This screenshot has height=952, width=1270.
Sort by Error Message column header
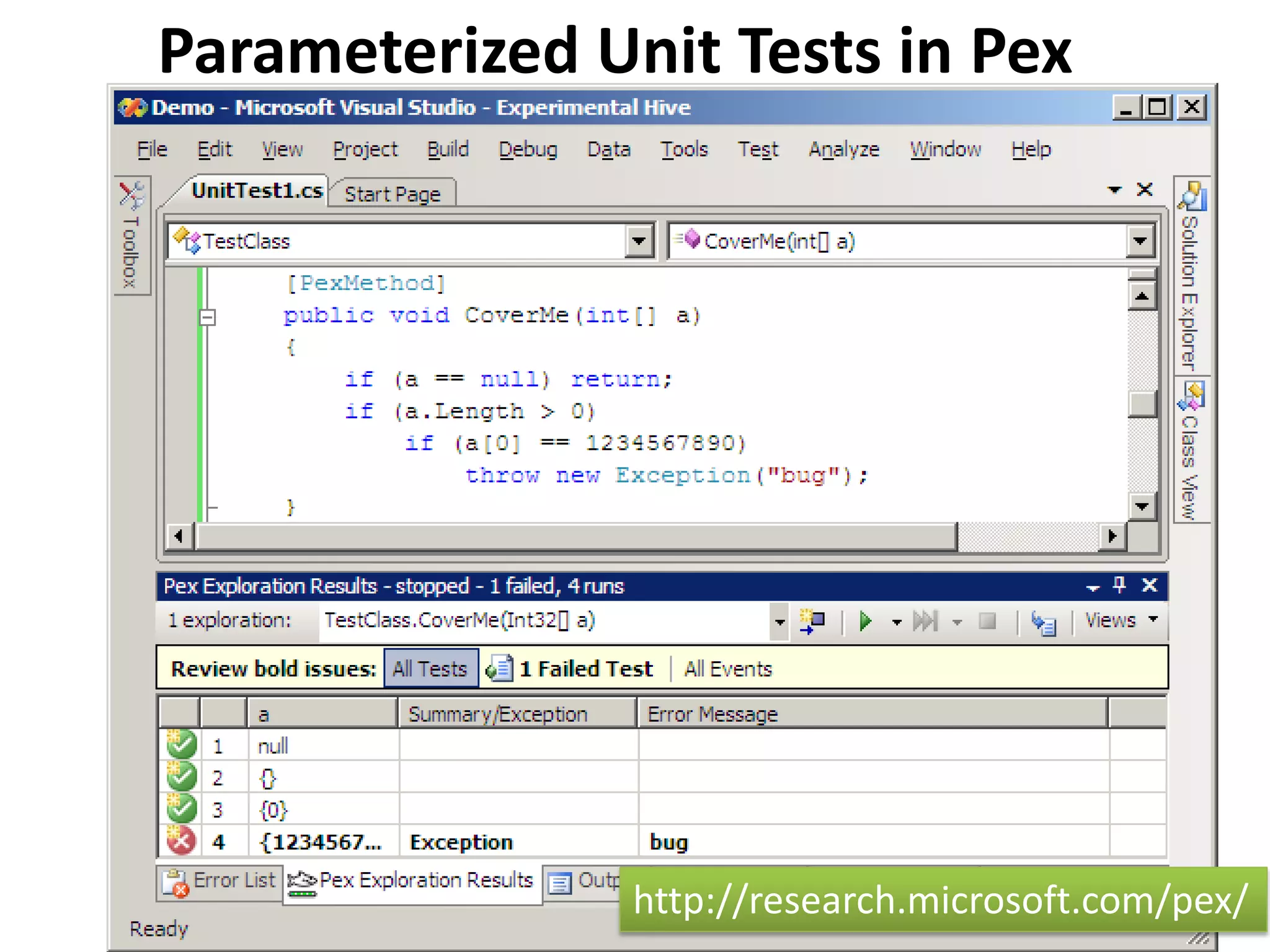click(x=873, y=713)
